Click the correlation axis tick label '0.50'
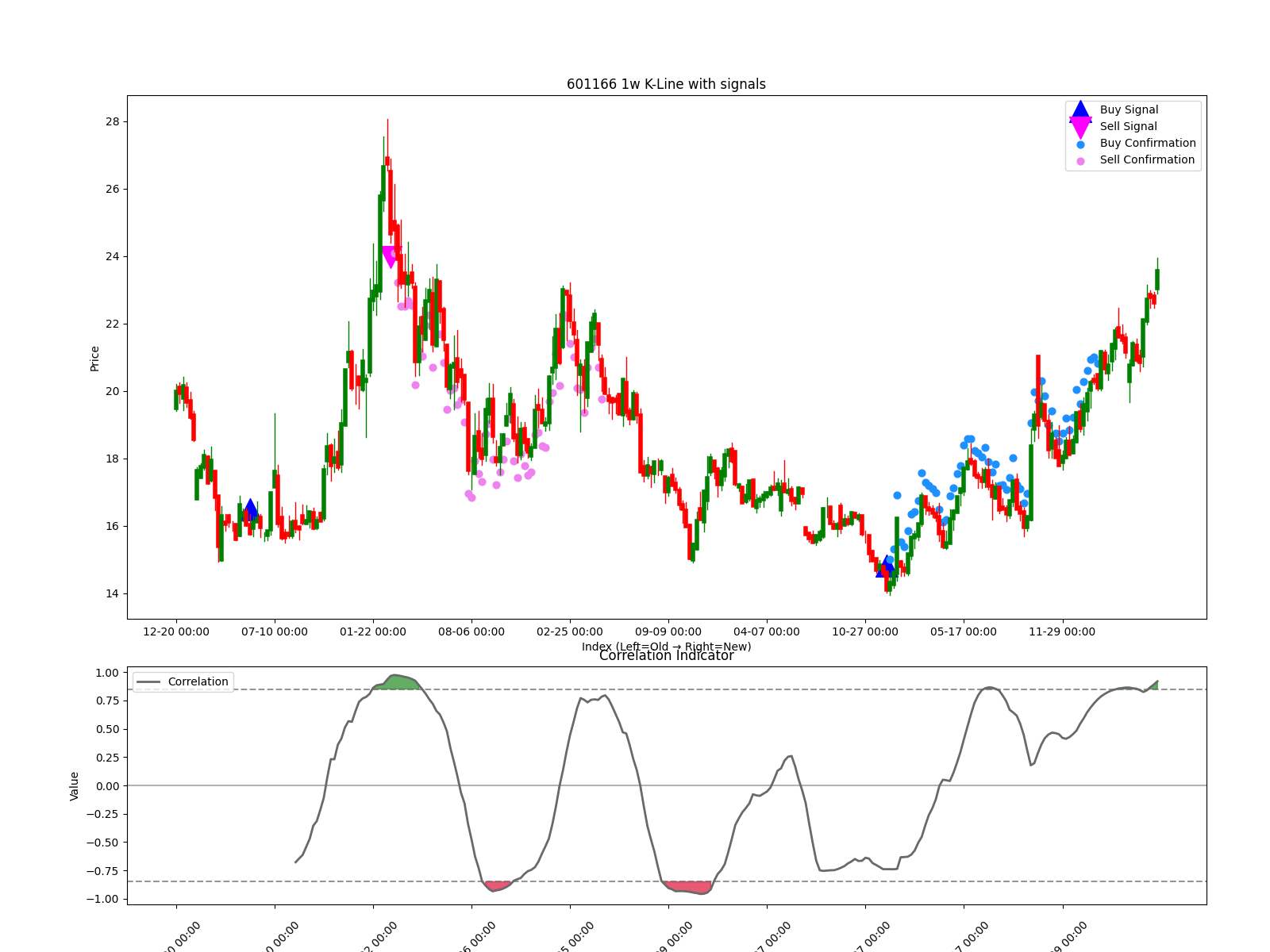The height and width of the screenshot is (952, 1270). (107, 729)
